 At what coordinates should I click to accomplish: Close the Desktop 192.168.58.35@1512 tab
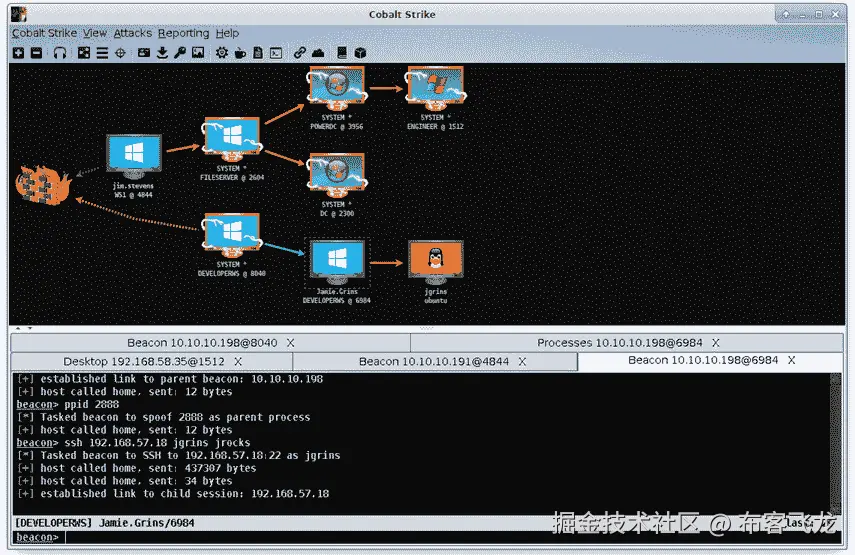coord(238,361)
